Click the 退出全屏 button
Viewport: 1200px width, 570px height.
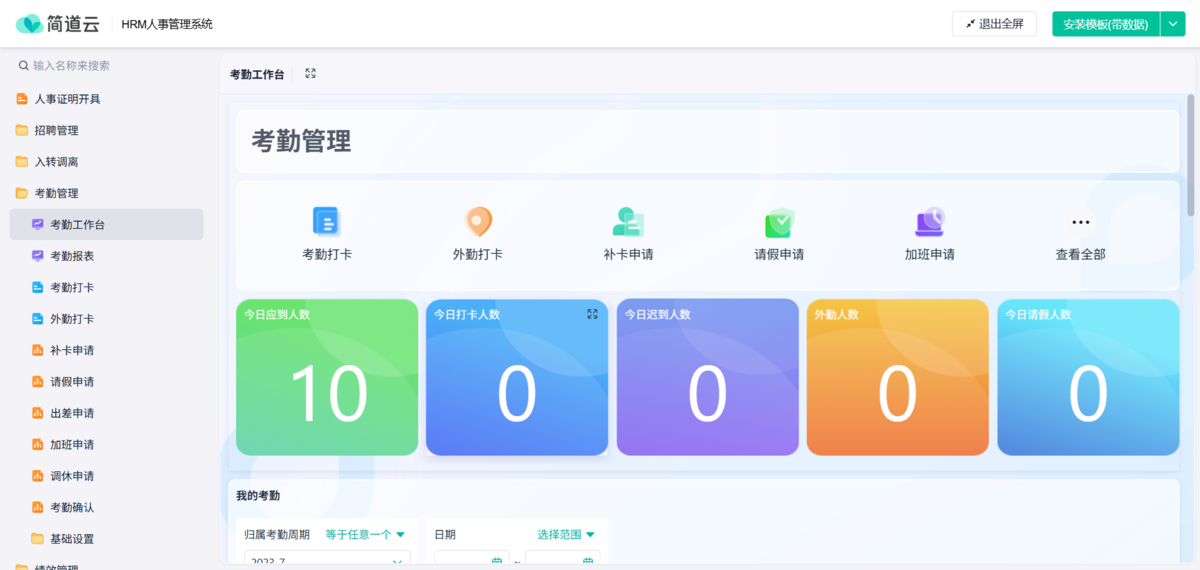click(994, 24)
